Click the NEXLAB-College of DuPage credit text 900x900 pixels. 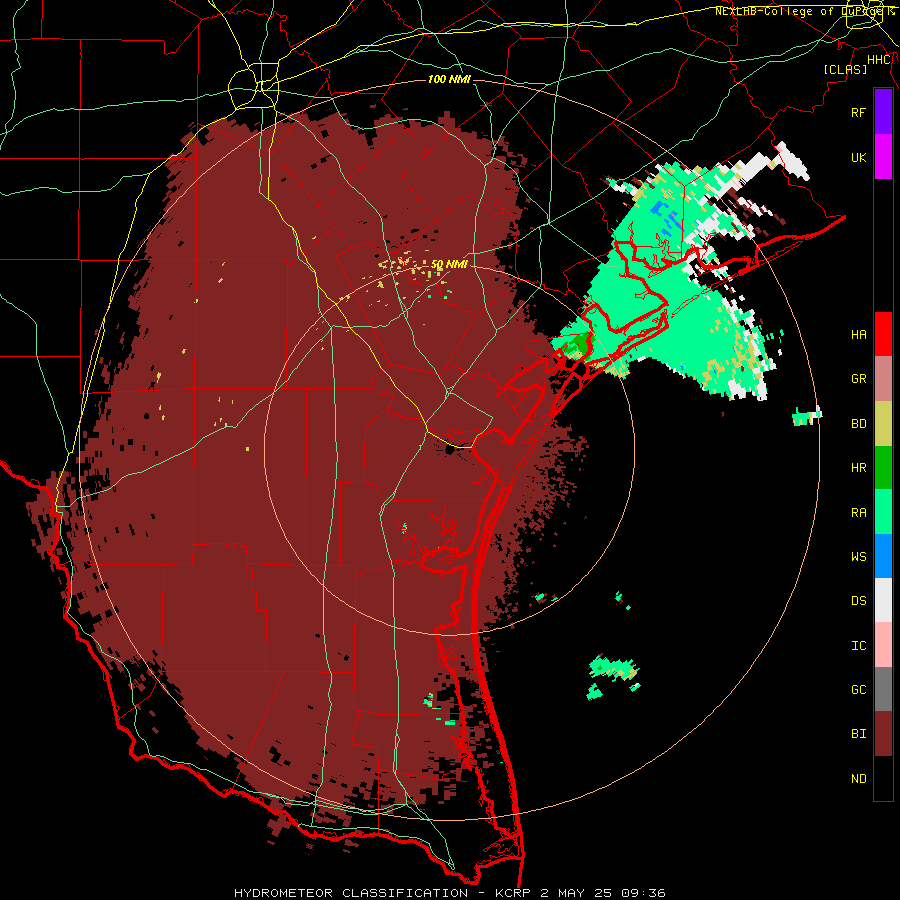click(805, 11)
